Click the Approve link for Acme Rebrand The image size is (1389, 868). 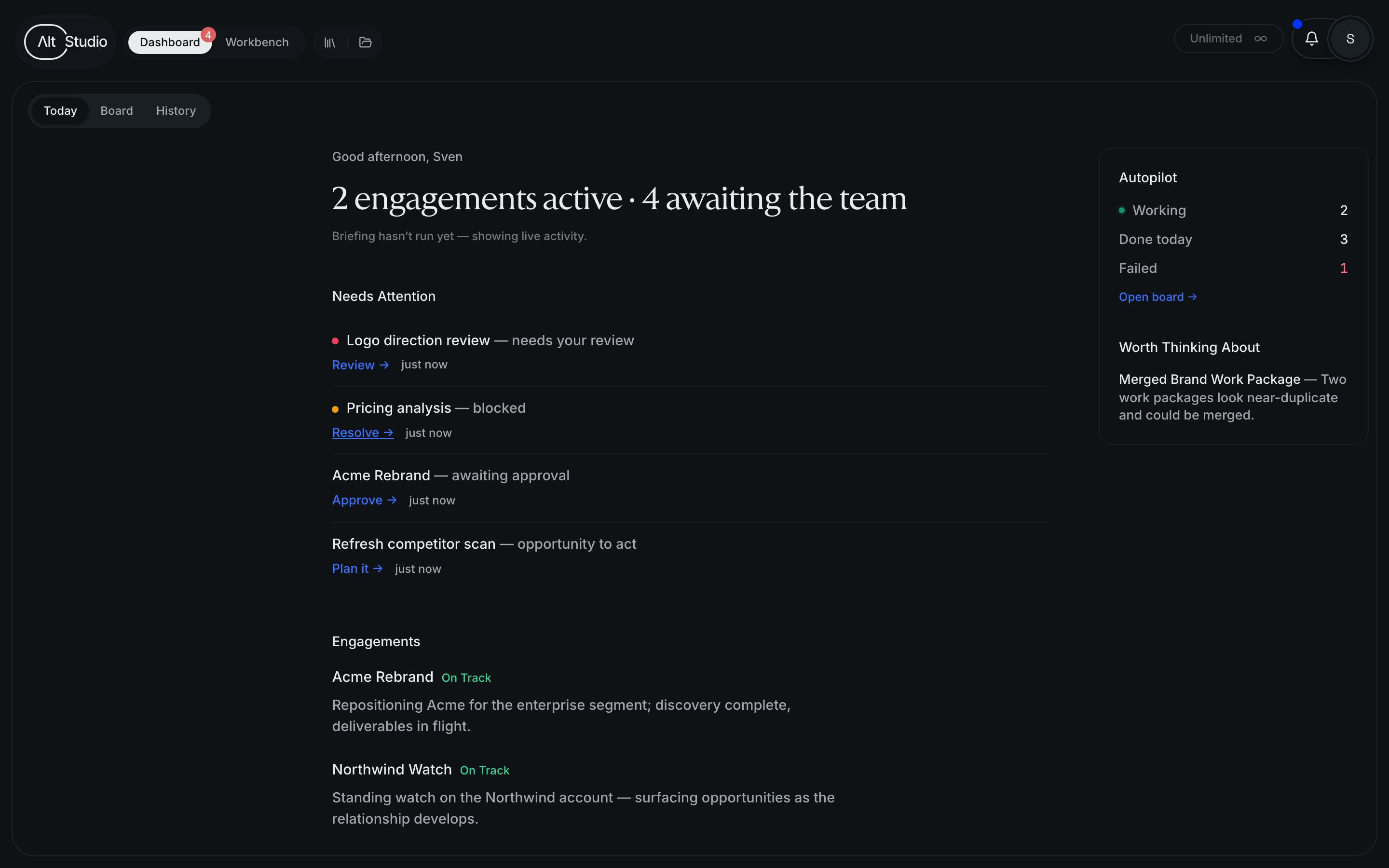tap(365, 501)
